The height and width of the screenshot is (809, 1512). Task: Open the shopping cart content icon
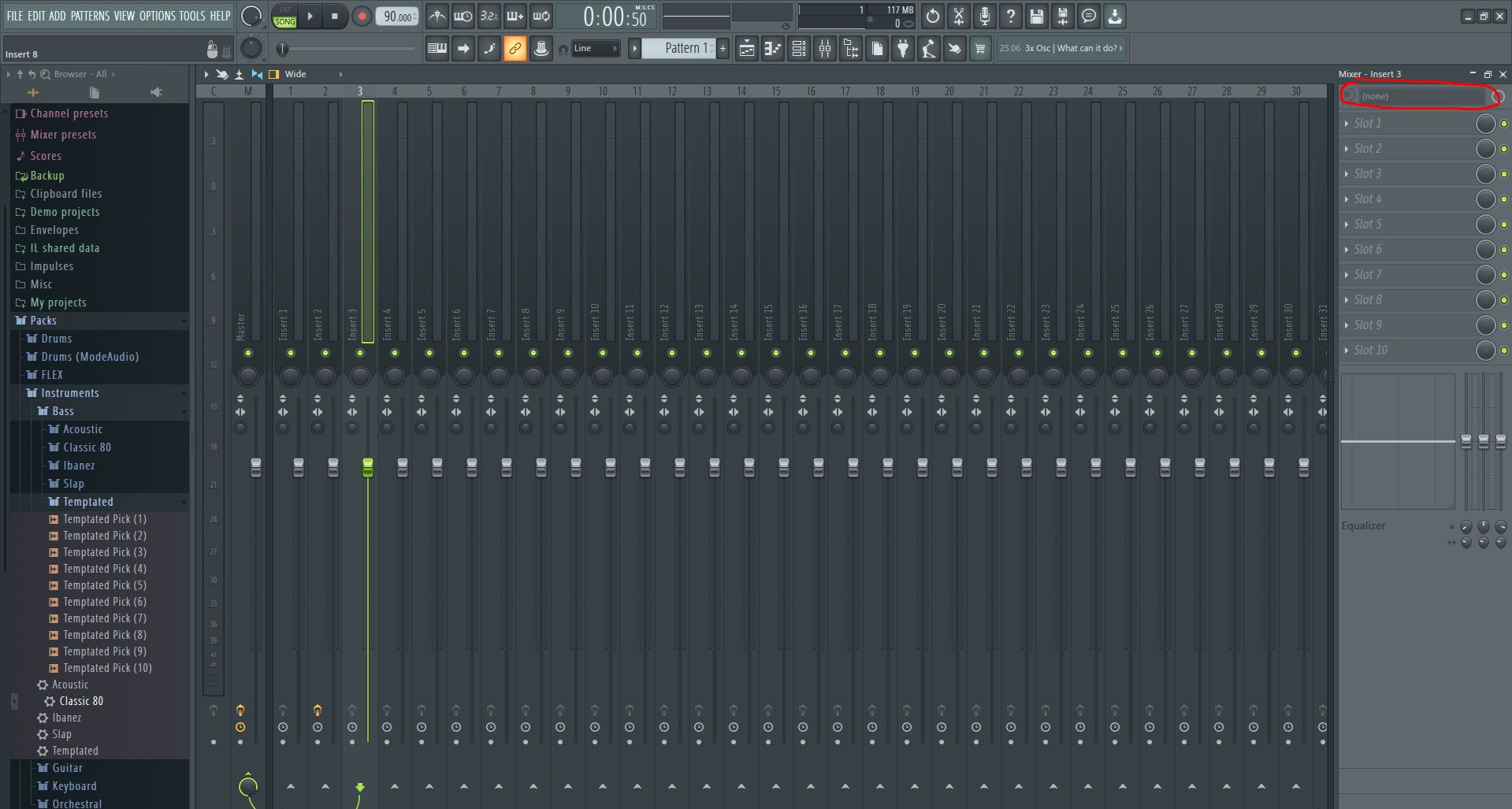pos(980,49)
